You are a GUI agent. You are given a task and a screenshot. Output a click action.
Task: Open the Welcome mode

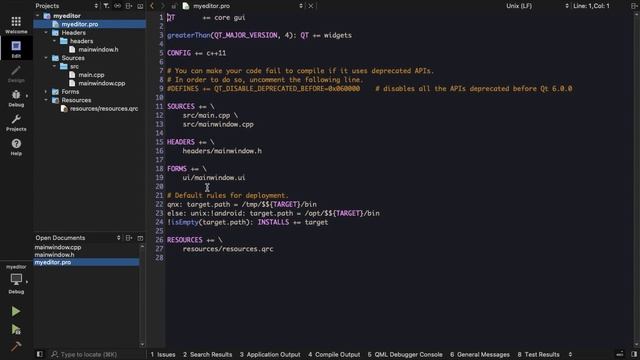(x=16, y=25)
